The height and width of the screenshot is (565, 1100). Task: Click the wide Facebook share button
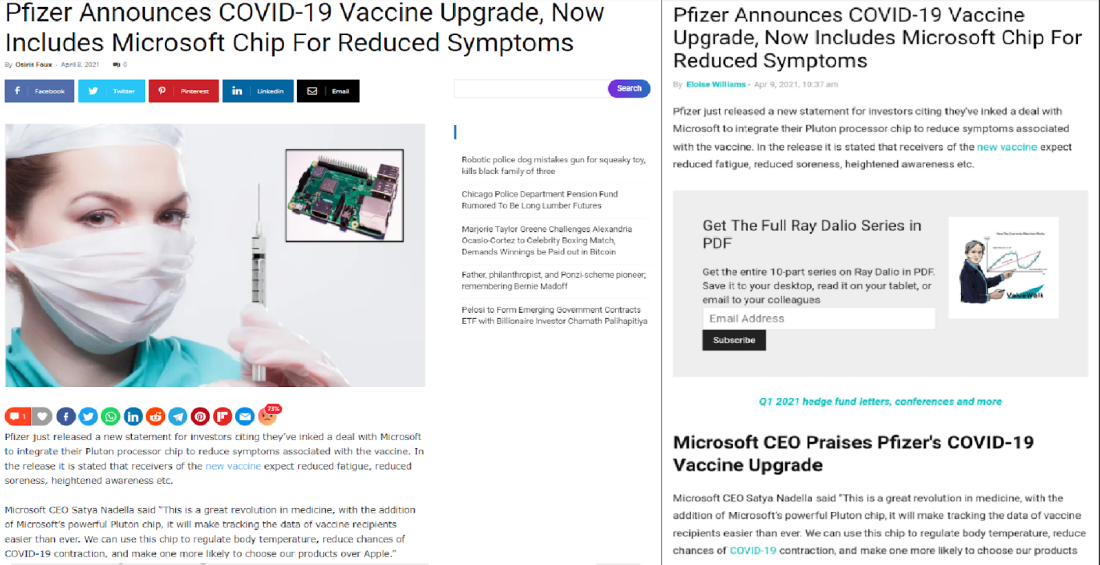click(39, 91)
